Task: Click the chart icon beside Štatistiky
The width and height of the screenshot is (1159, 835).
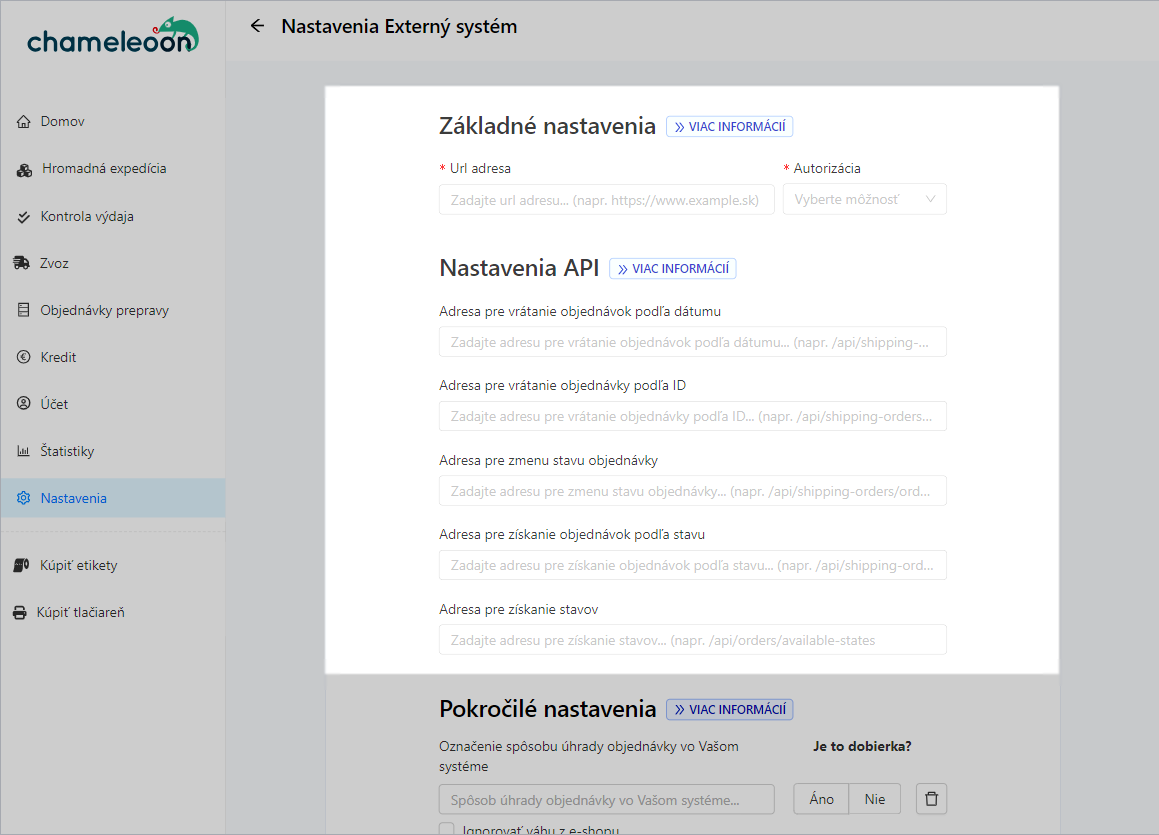Action: click(24, 452)
